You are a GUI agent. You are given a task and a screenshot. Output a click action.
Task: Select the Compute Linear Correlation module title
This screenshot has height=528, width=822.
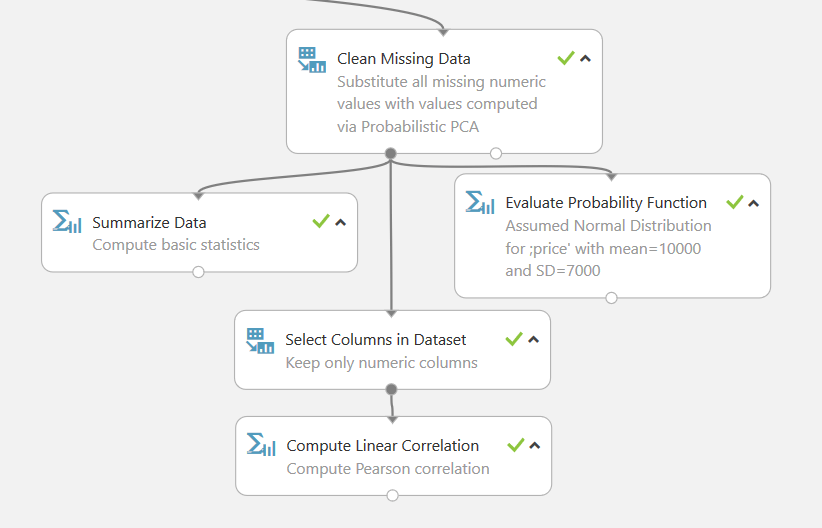pos(382,446)
